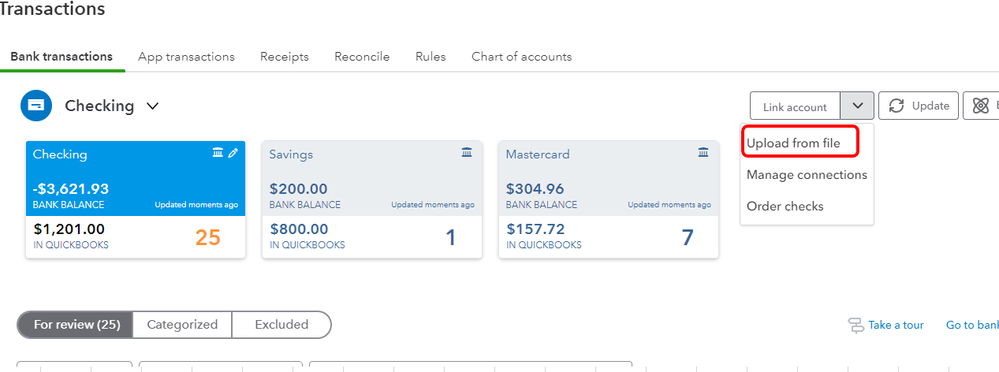Click the bank icon on Checking card

point(218,153)
